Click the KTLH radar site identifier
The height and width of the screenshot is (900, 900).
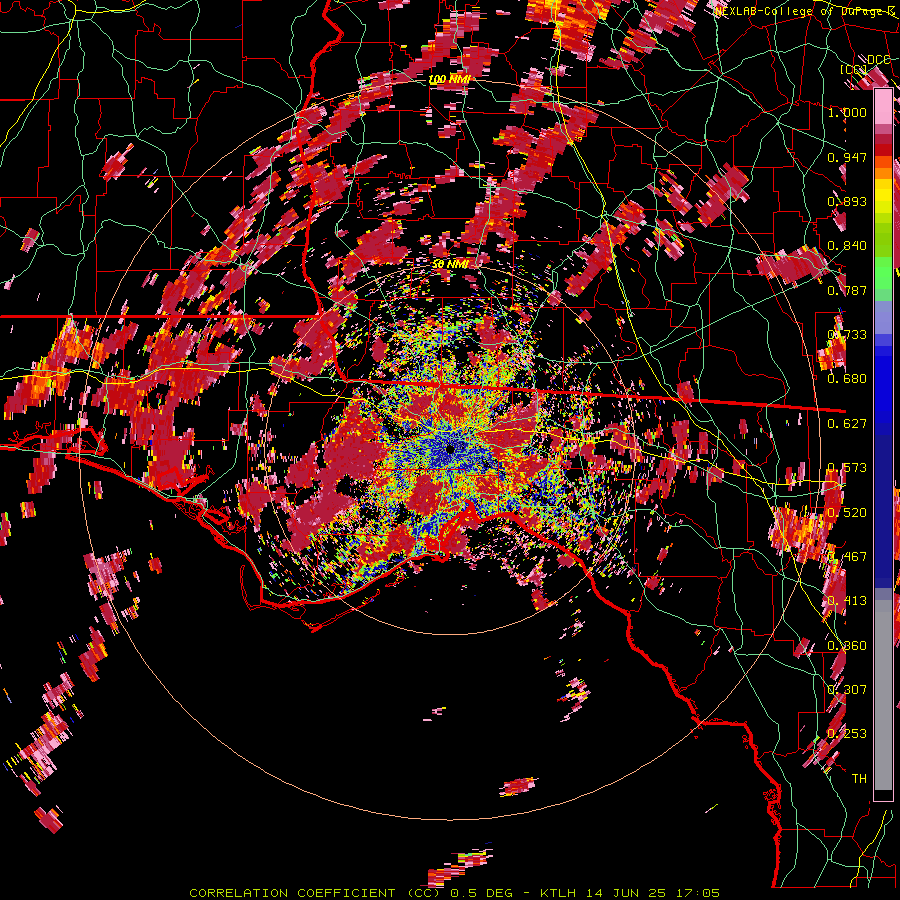pyautogui.click(x=557, y=893)
